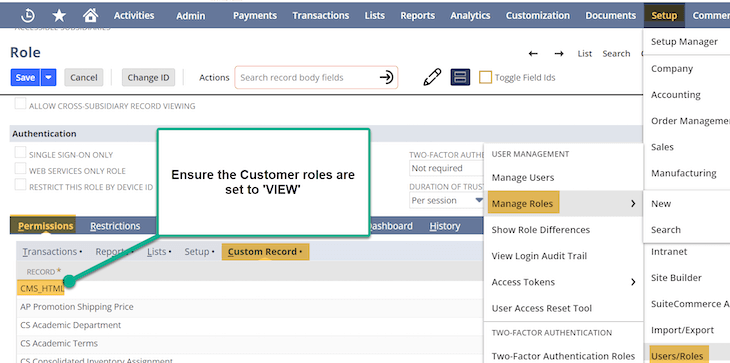Choose Site Builder in Setup menu
The width and height of the screenshot is (730, 363).
[x=676, y=277]
